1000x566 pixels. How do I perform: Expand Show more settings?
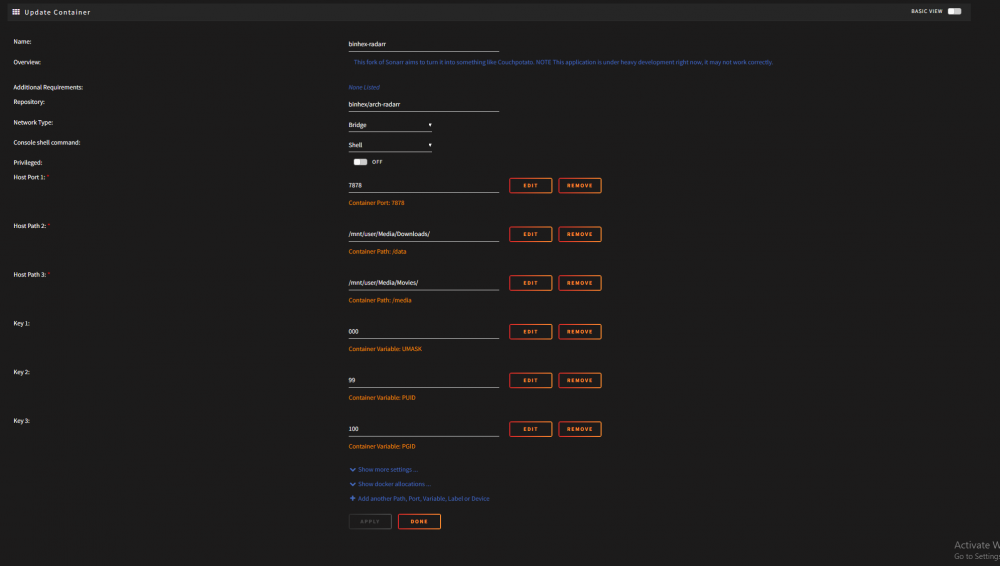(x=388, y=470)
